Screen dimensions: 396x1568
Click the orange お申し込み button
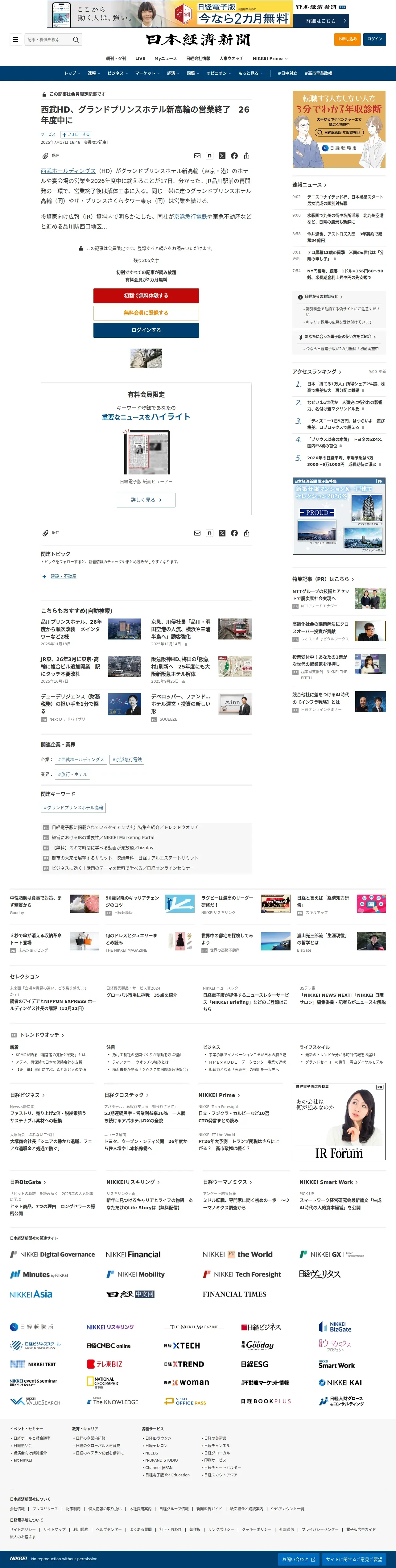coord(347,39)
